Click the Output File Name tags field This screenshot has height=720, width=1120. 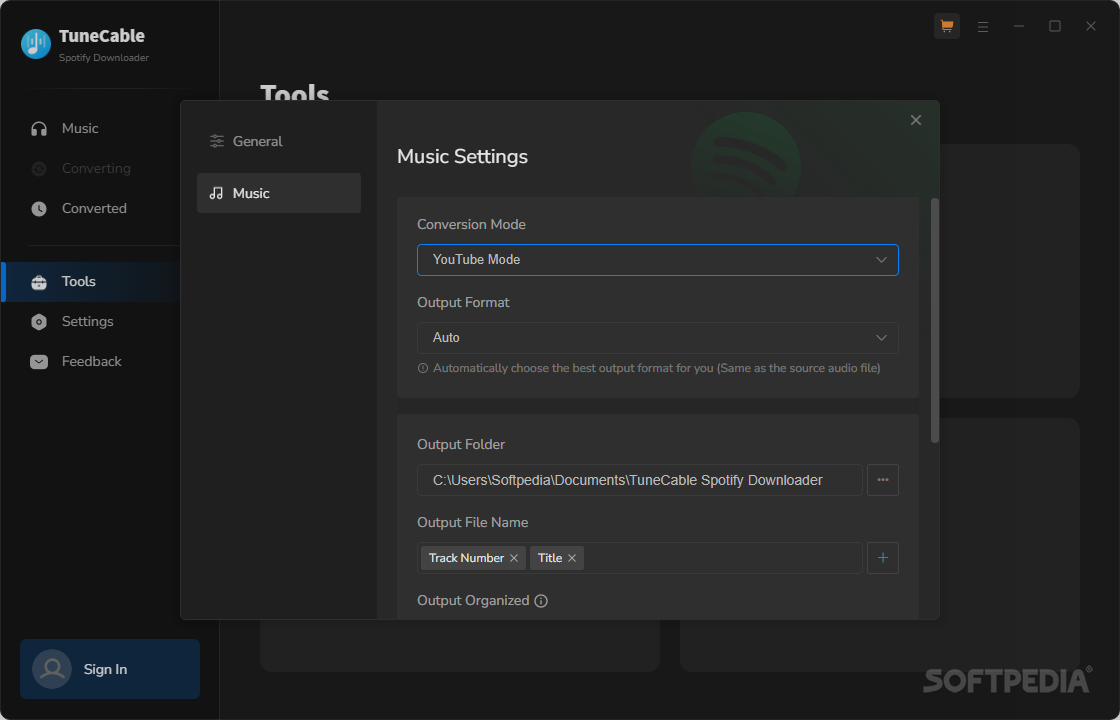[639, 558]
